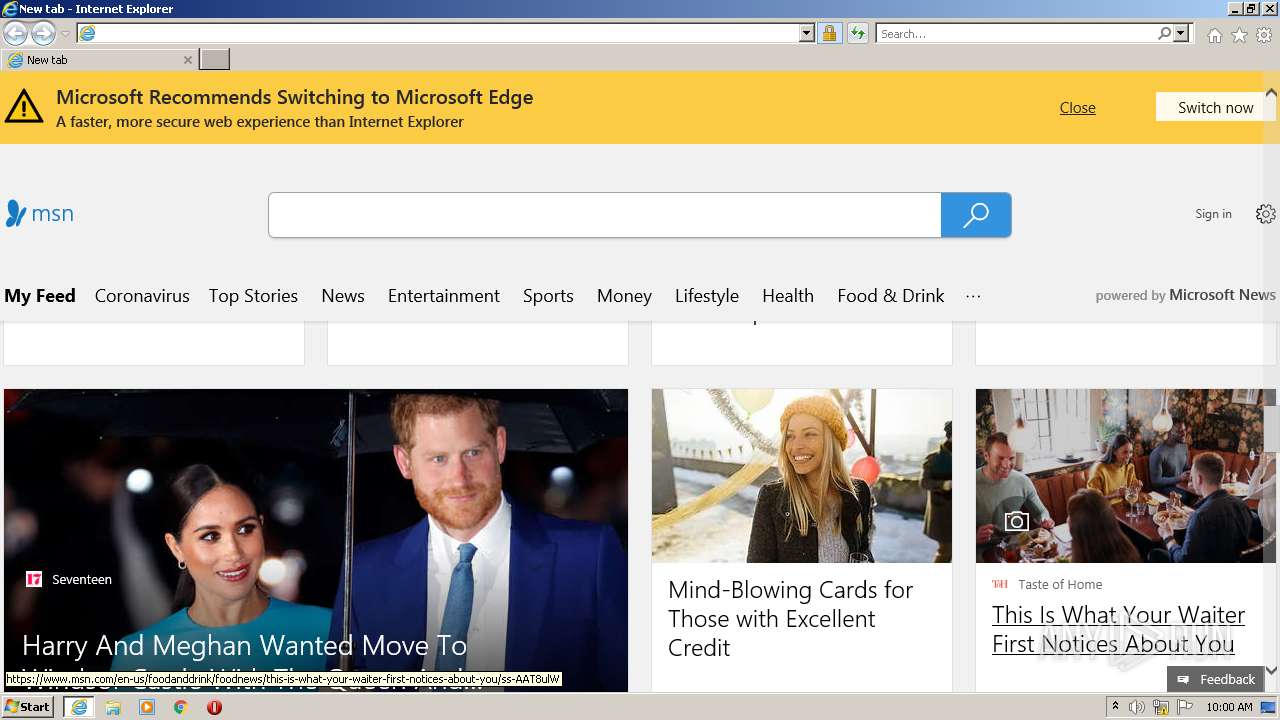Click the 10:00 AM taskbar clock
Image resolution: width=1280 pixels, height=720 pixels.
pos(1229,707)
